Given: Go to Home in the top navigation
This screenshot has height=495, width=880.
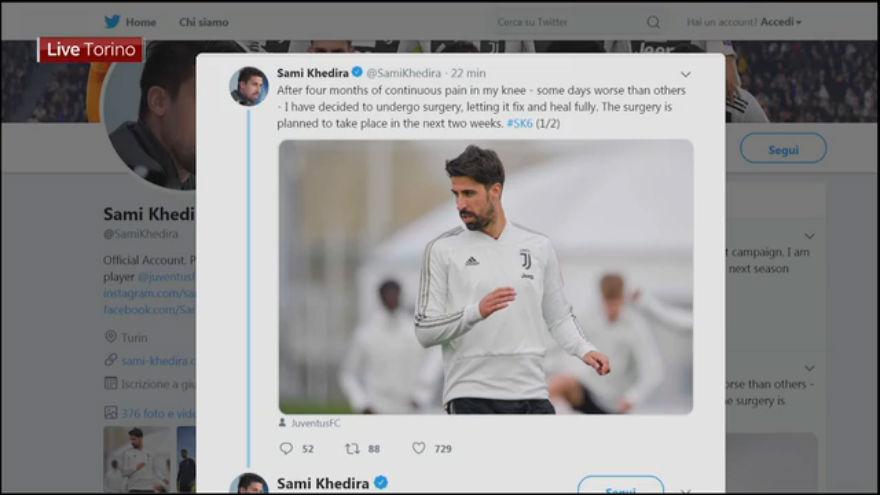Looking at the screenshot, I should pos(140,22).
